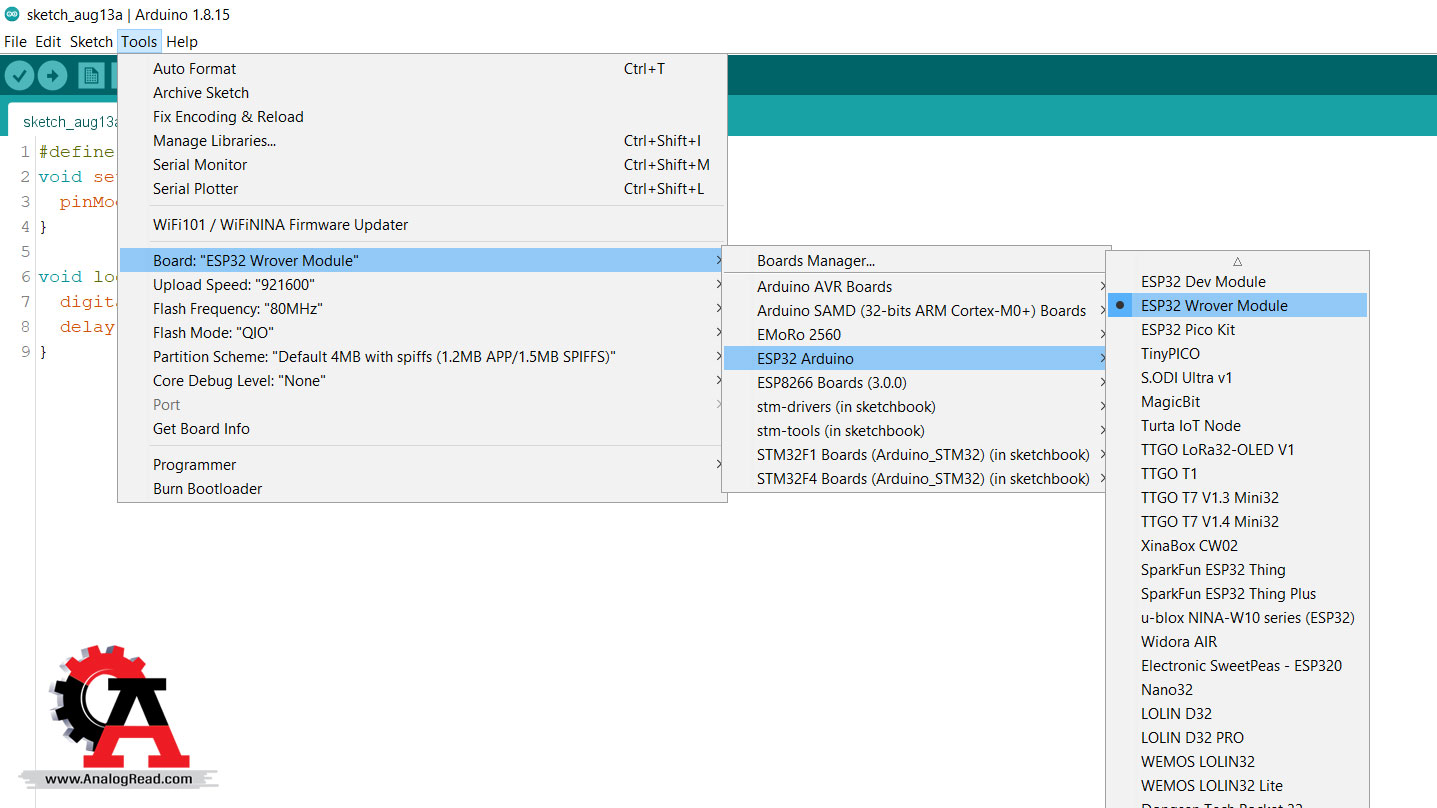Select Electronic SweetPeas - ESP320

(1237, 666)
